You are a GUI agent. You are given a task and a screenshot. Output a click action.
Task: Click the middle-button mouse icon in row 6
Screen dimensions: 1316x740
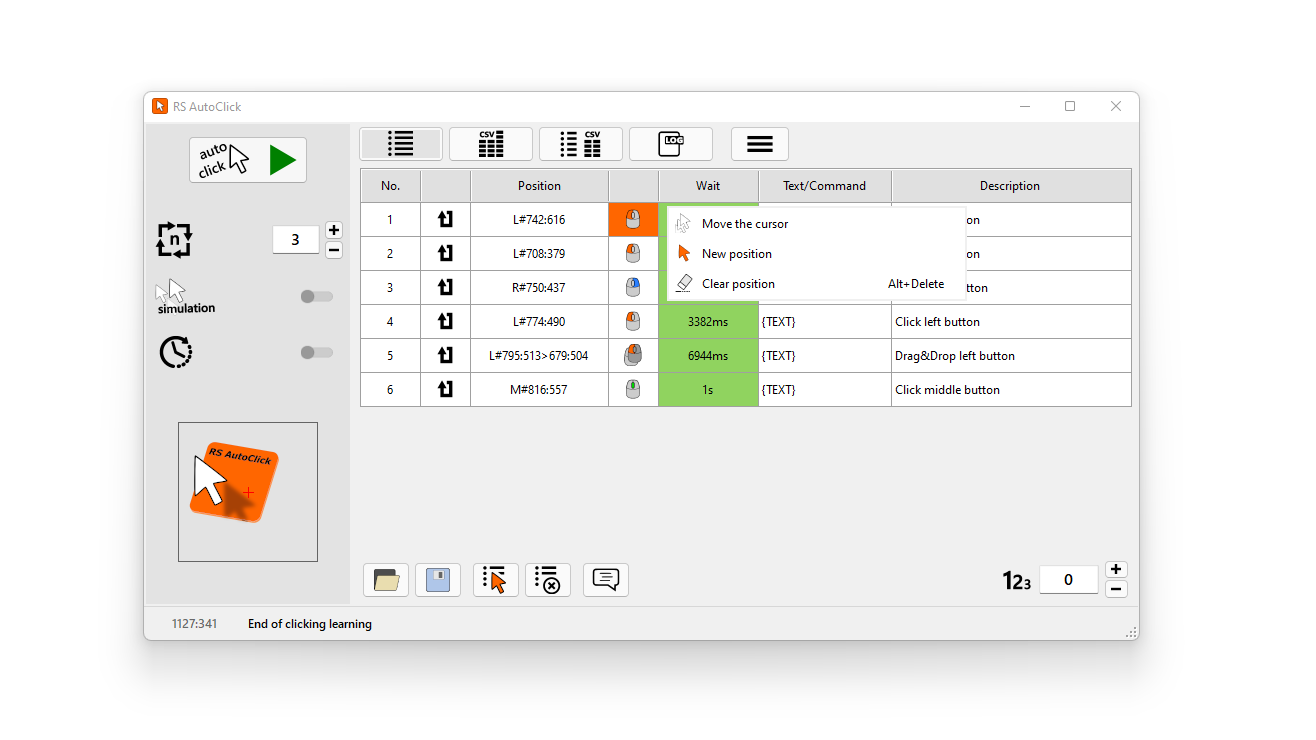click(633, 390)
